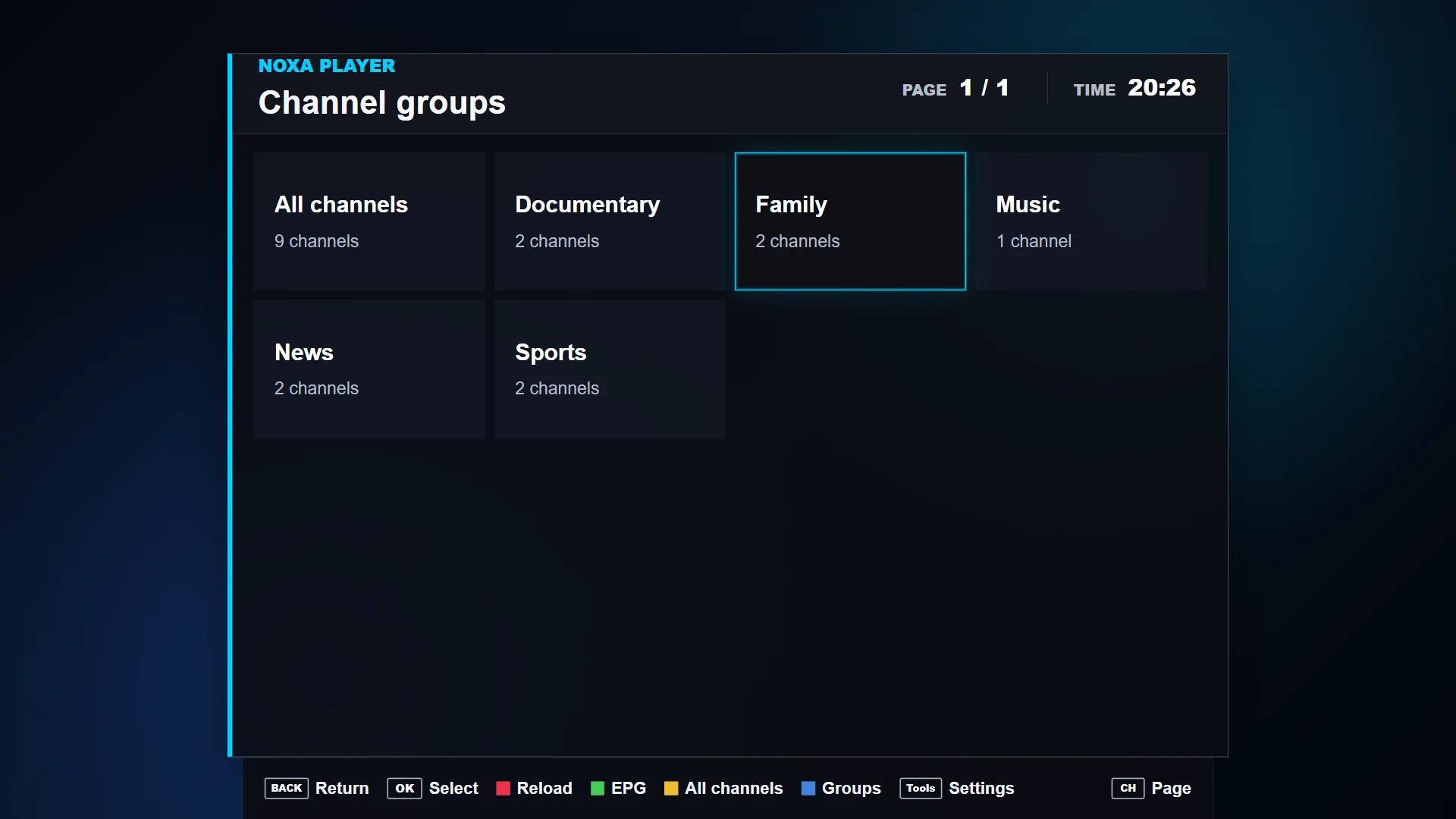This screenshot has width=1456, height=819.
Task: Click the Channel groups heading
Action: pyautogui.click(x=382, y=102)
